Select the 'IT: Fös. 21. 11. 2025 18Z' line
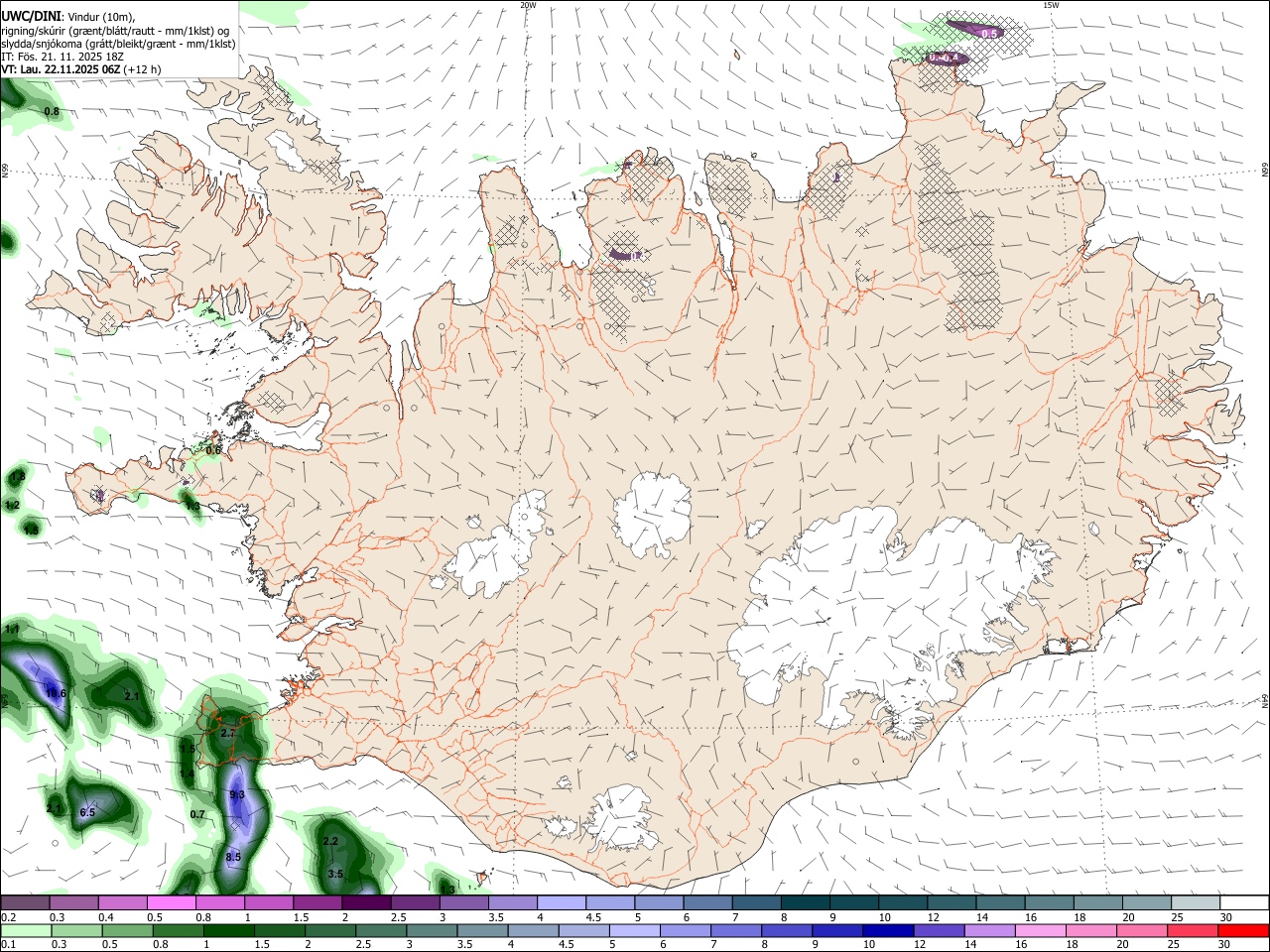This screenshot has height=952, width=1270. coord(63,57)
